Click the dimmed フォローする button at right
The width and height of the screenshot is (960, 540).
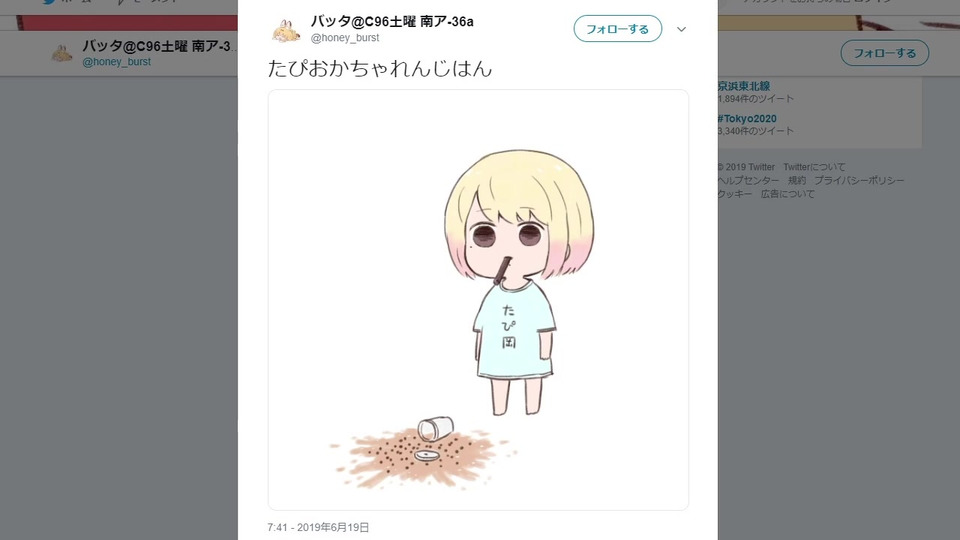(884, 53)
